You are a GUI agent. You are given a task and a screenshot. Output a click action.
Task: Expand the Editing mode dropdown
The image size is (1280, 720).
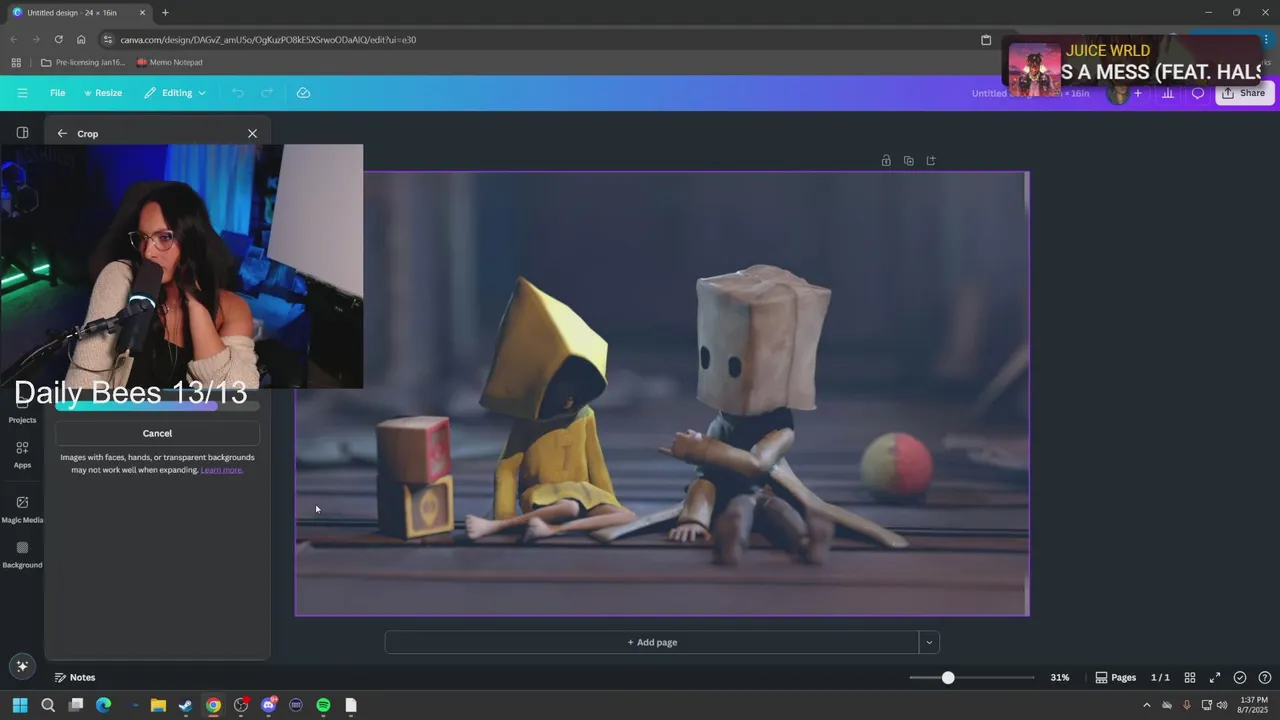click(x=175, y=93)
